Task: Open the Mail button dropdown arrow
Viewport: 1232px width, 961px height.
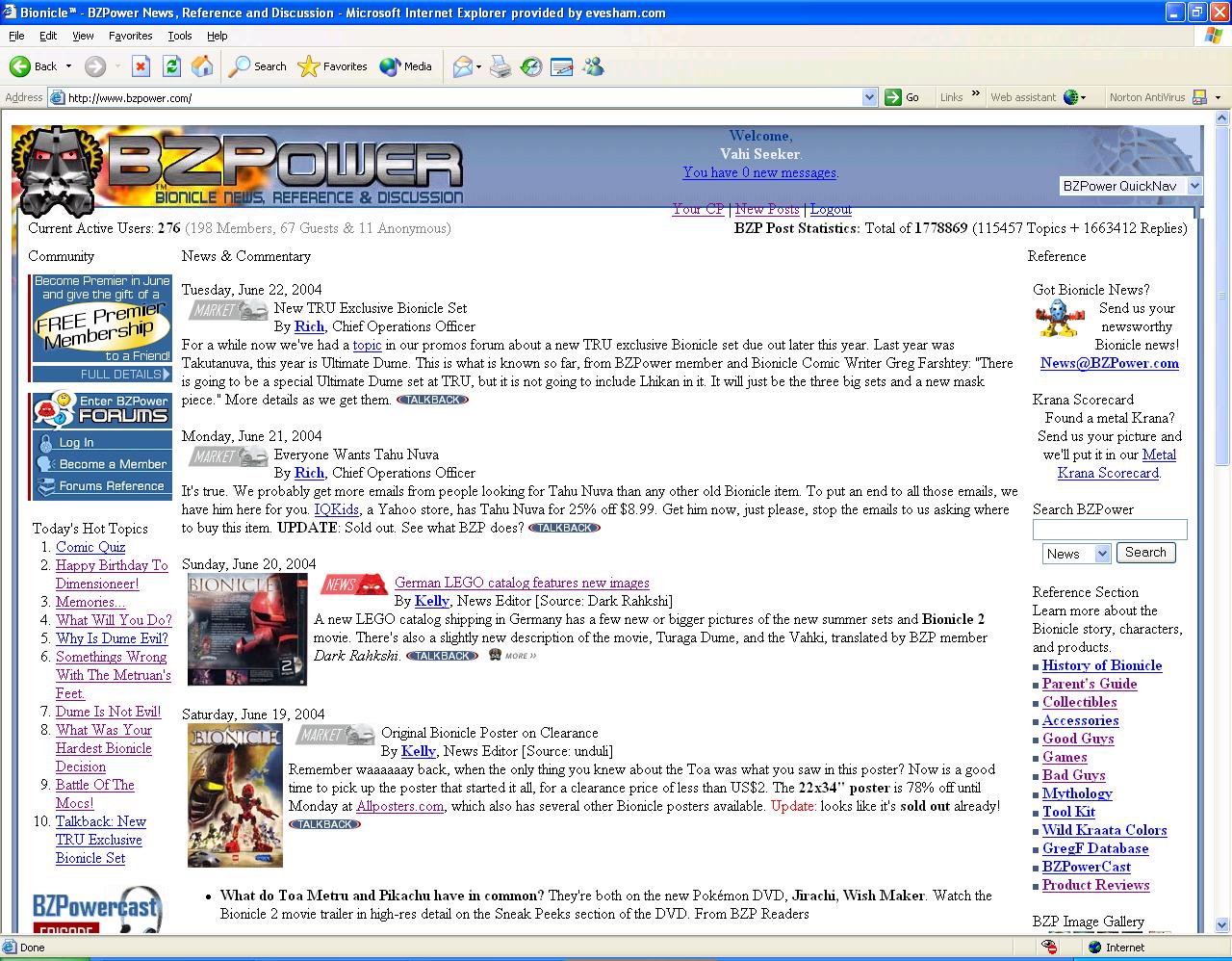Action: click(x=479, y=66)
